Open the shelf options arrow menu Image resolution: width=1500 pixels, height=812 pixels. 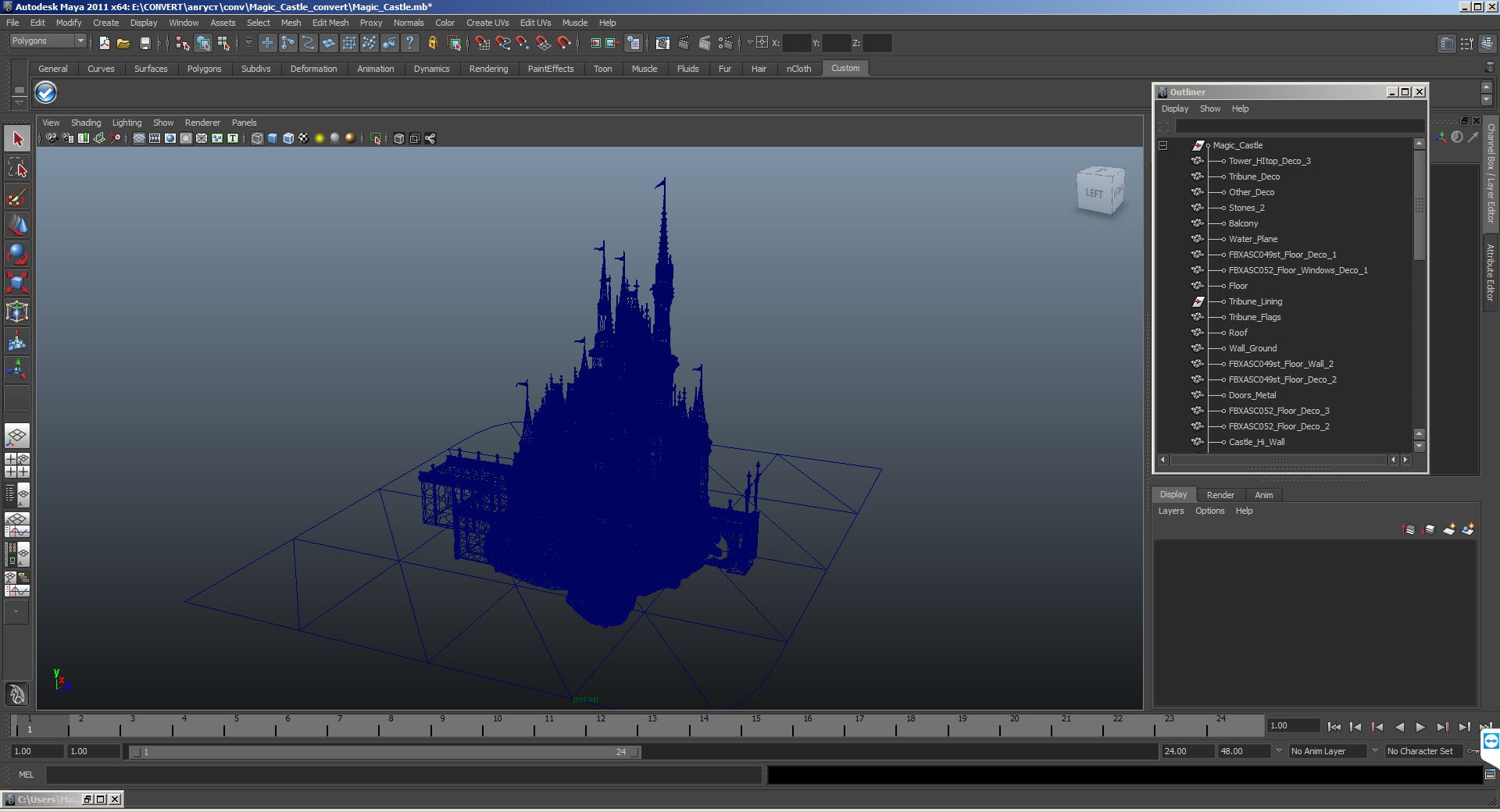(20, 102)
